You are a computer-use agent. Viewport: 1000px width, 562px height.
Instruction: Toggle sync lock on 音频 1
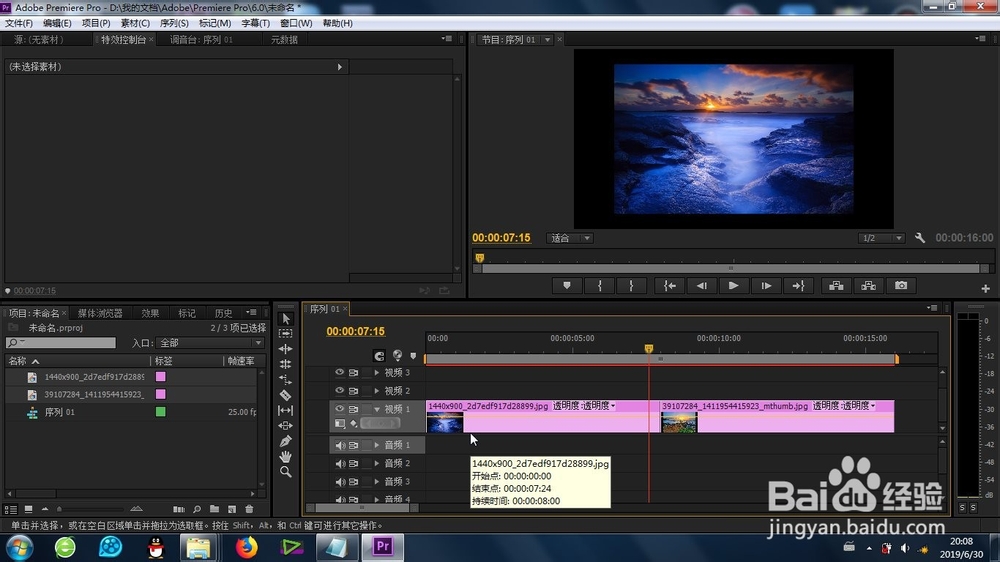[x=353, y=445]
